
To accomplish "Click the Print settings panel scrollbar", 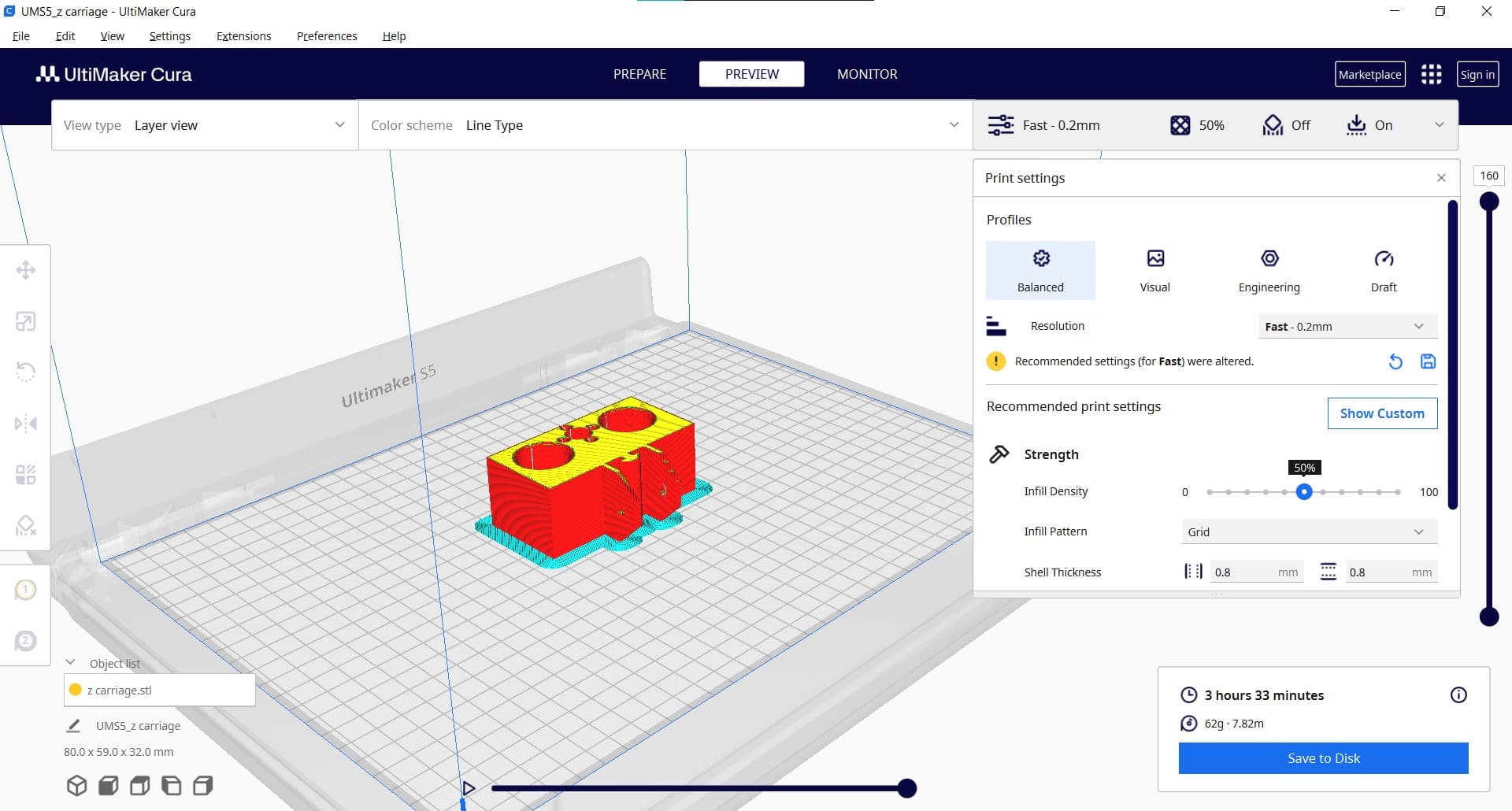I will coord(1452,354).
